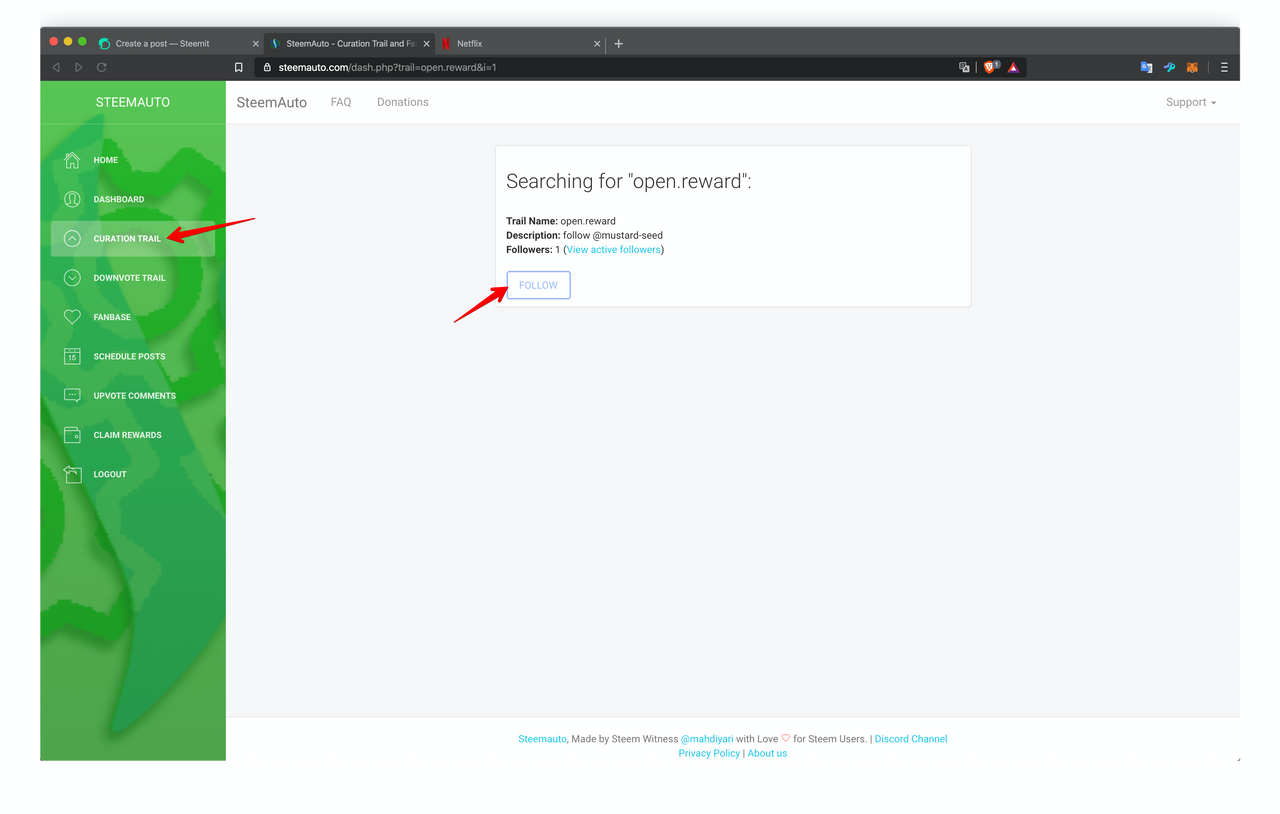Open a new browser tab
The height and width of the screenshot is (814, 1280).
click(x=618, y=44)
